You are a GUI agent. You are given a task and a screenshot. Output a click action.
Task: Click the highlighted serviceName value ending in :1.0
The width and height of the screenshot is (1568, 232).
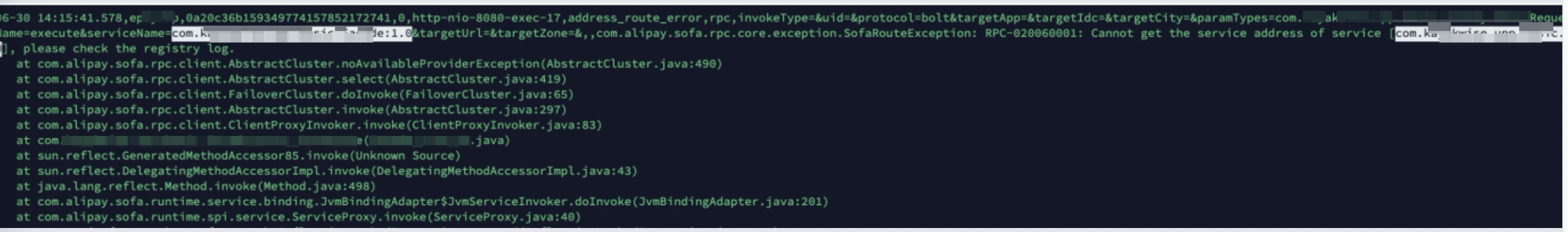[292, 34]
